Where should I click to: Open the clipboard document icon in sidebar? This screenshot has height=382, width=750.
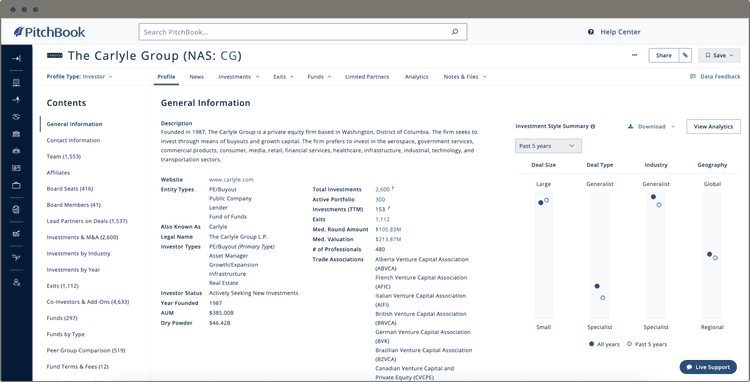[16, 209]
